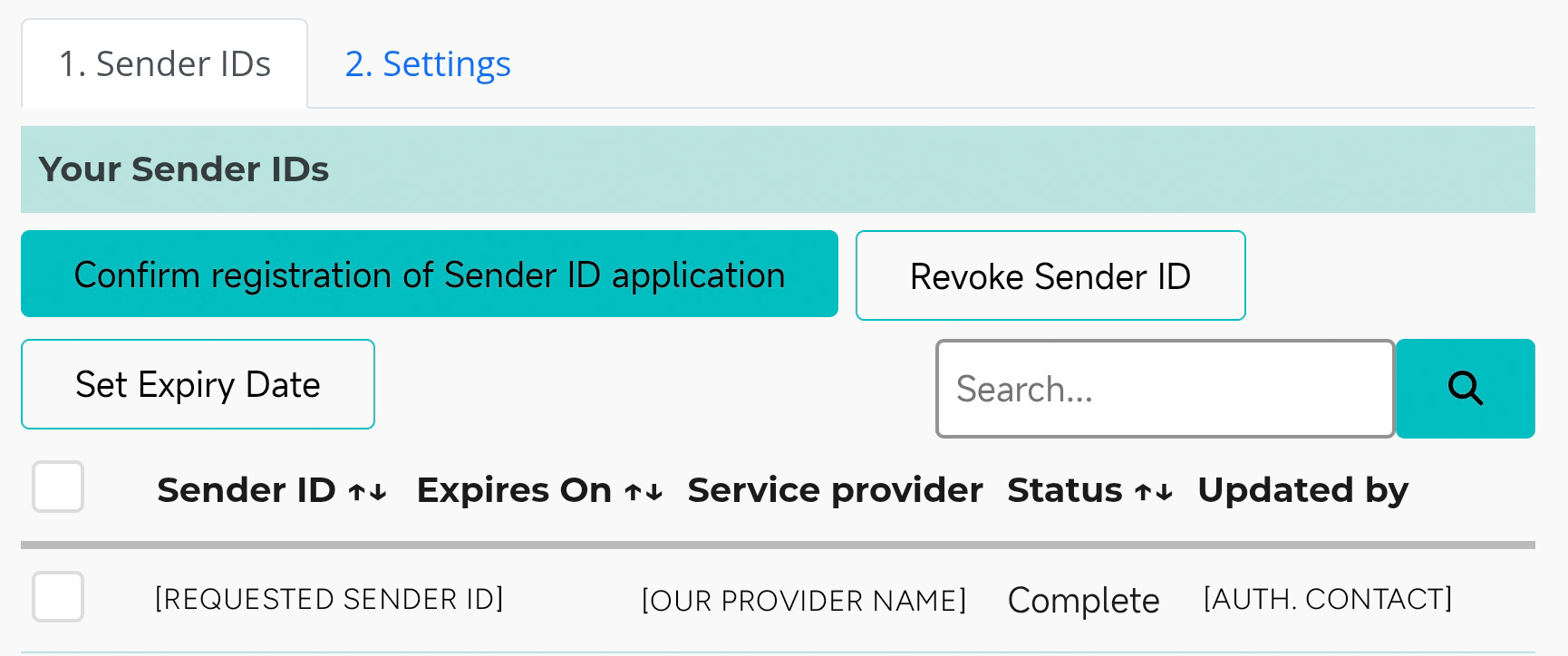Click the Status column header

point(1065,490)
